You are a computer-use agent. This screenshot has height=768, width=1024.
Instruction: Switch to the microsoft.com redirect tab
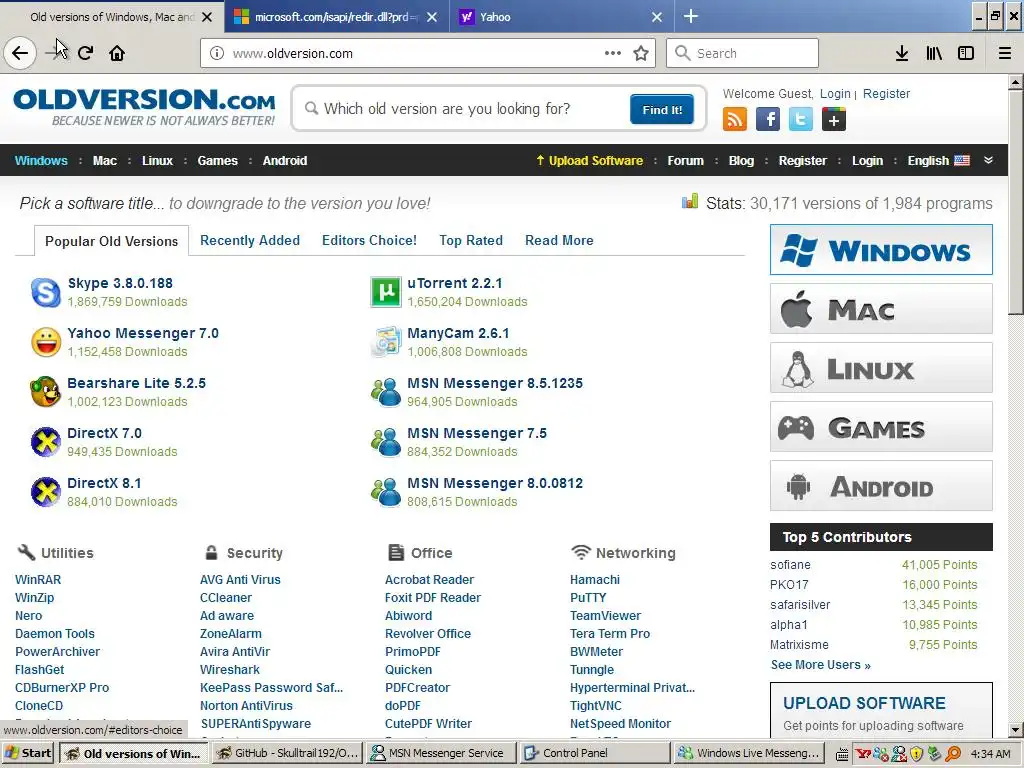click(x=336, y=17)
